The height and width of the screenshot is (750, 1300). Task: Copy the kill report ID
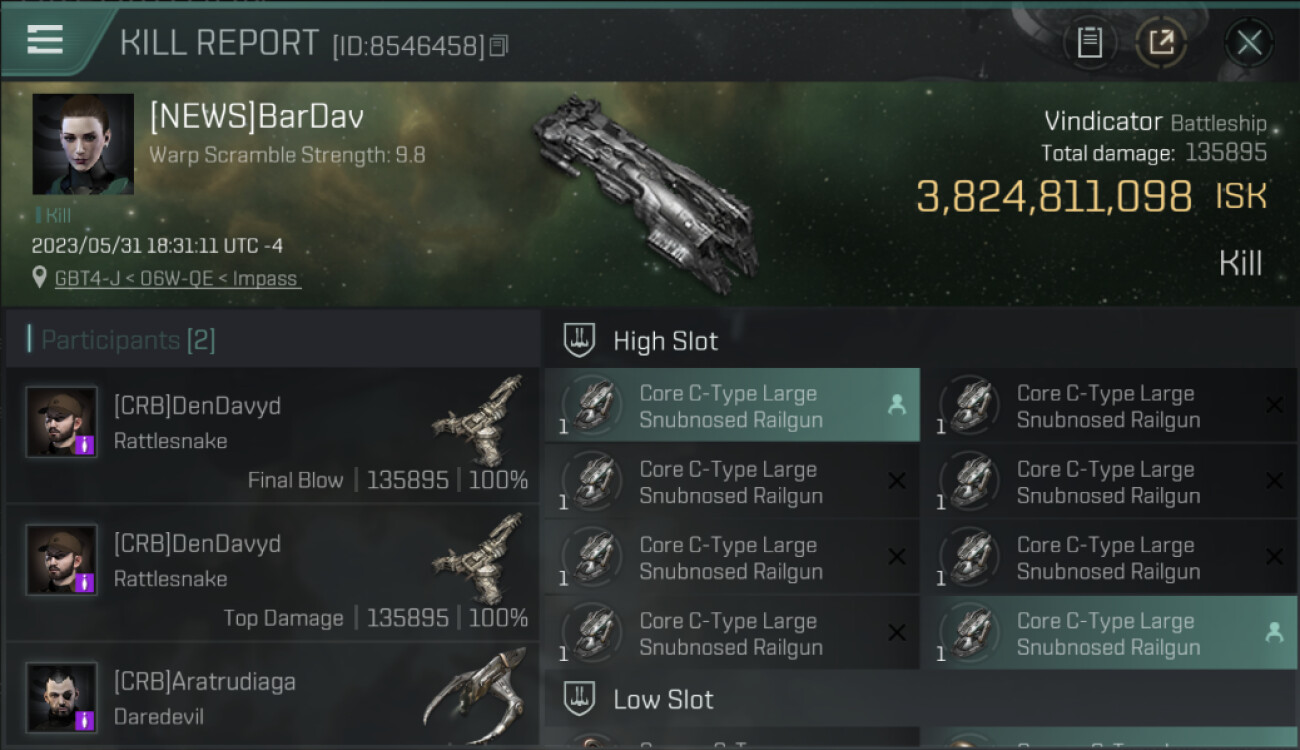(499, 45)
